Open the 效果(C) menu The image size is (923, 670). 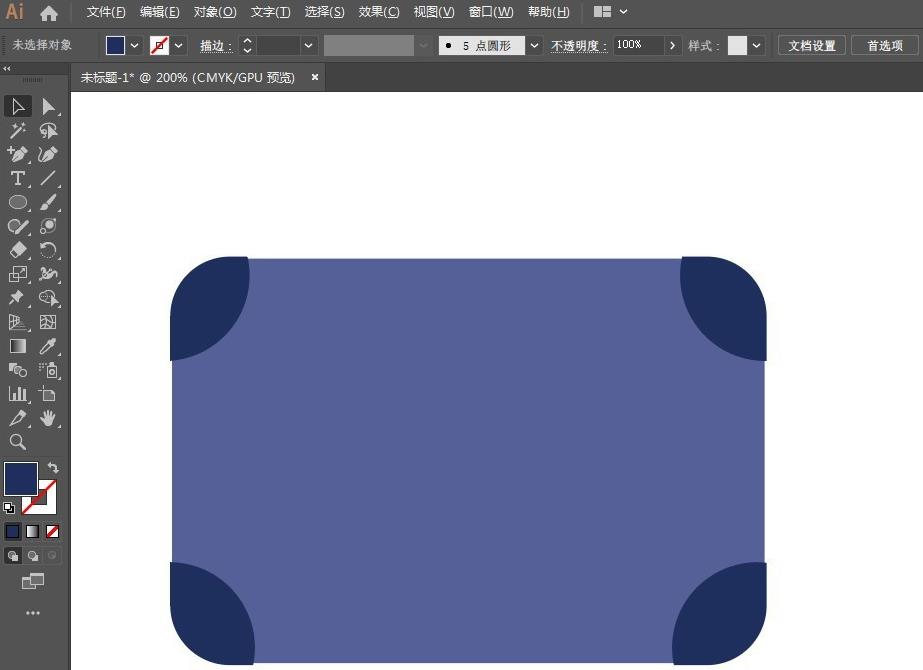click(x=379, y=12)
